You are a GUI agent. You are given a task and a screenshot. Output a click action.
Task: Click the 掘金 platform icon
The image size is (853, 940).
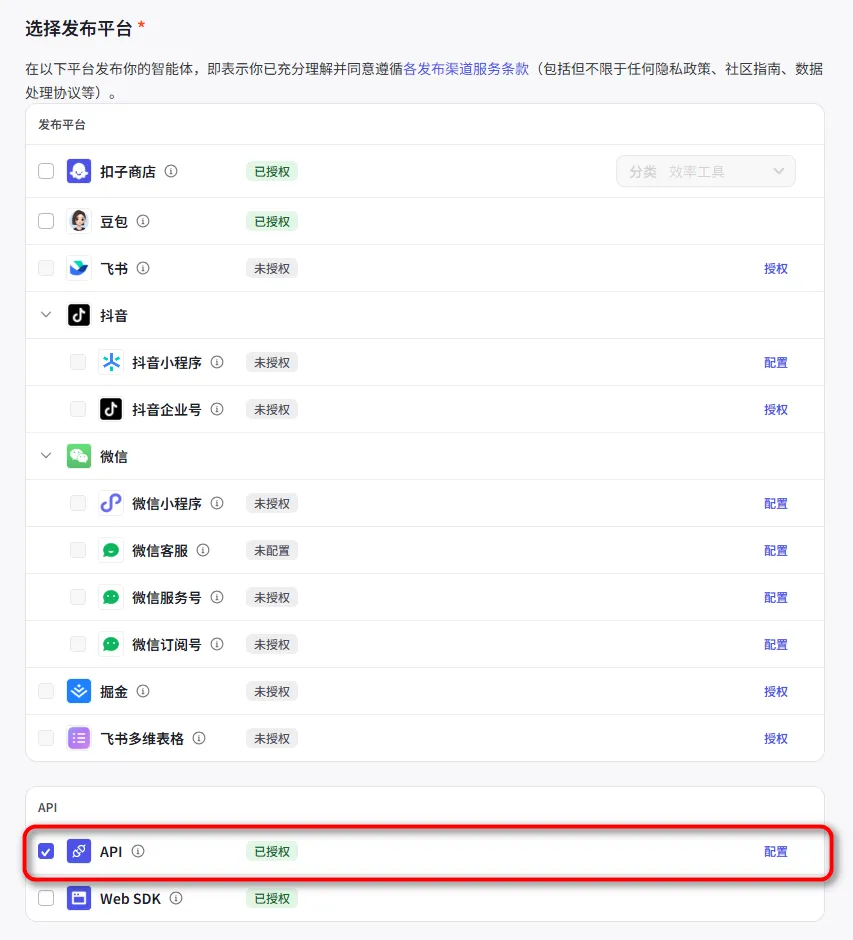[78, 691]
